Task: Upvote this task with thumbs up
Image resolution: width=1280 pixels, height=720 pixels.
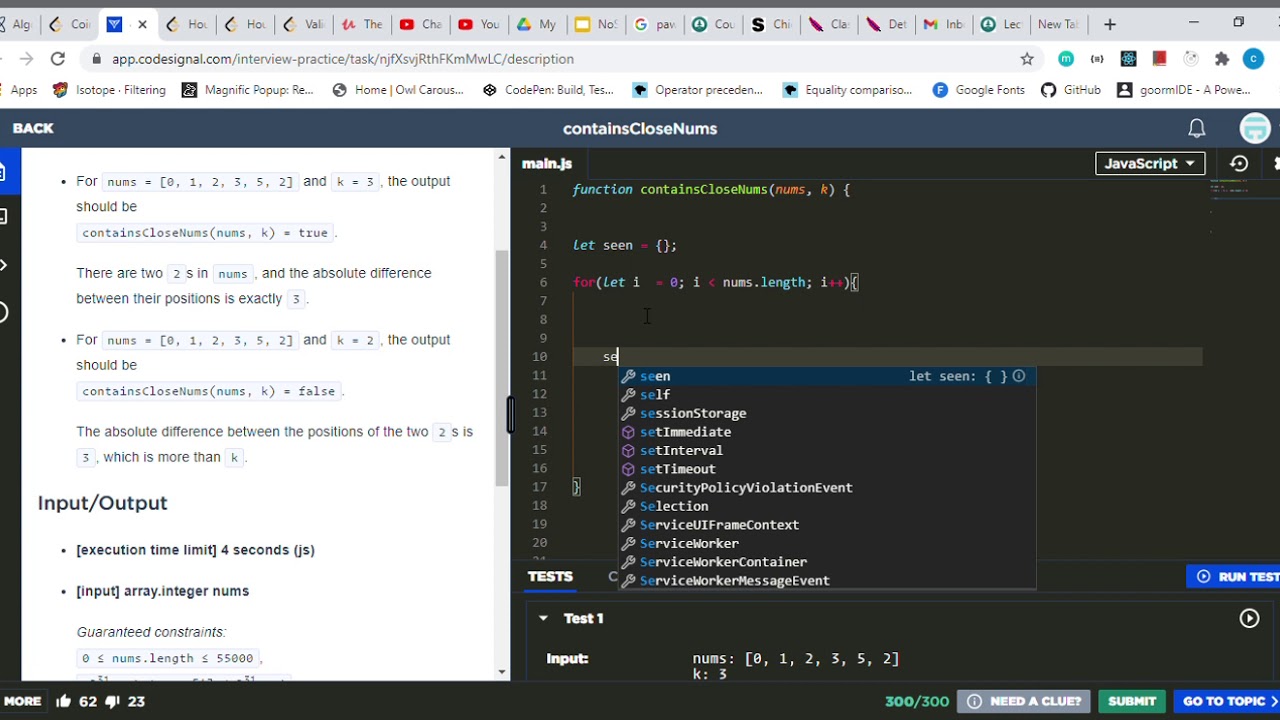Action: tap(65, 701)
